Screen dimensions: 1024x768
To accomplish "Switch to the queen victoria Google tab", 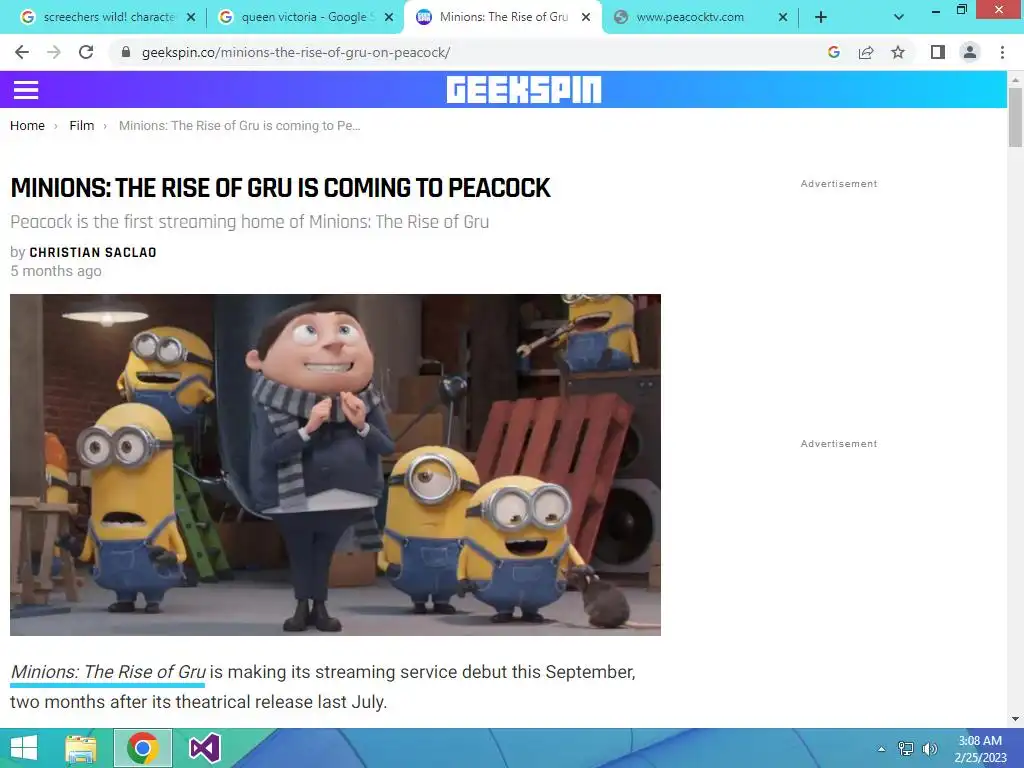I will click(x=305, y=17).
